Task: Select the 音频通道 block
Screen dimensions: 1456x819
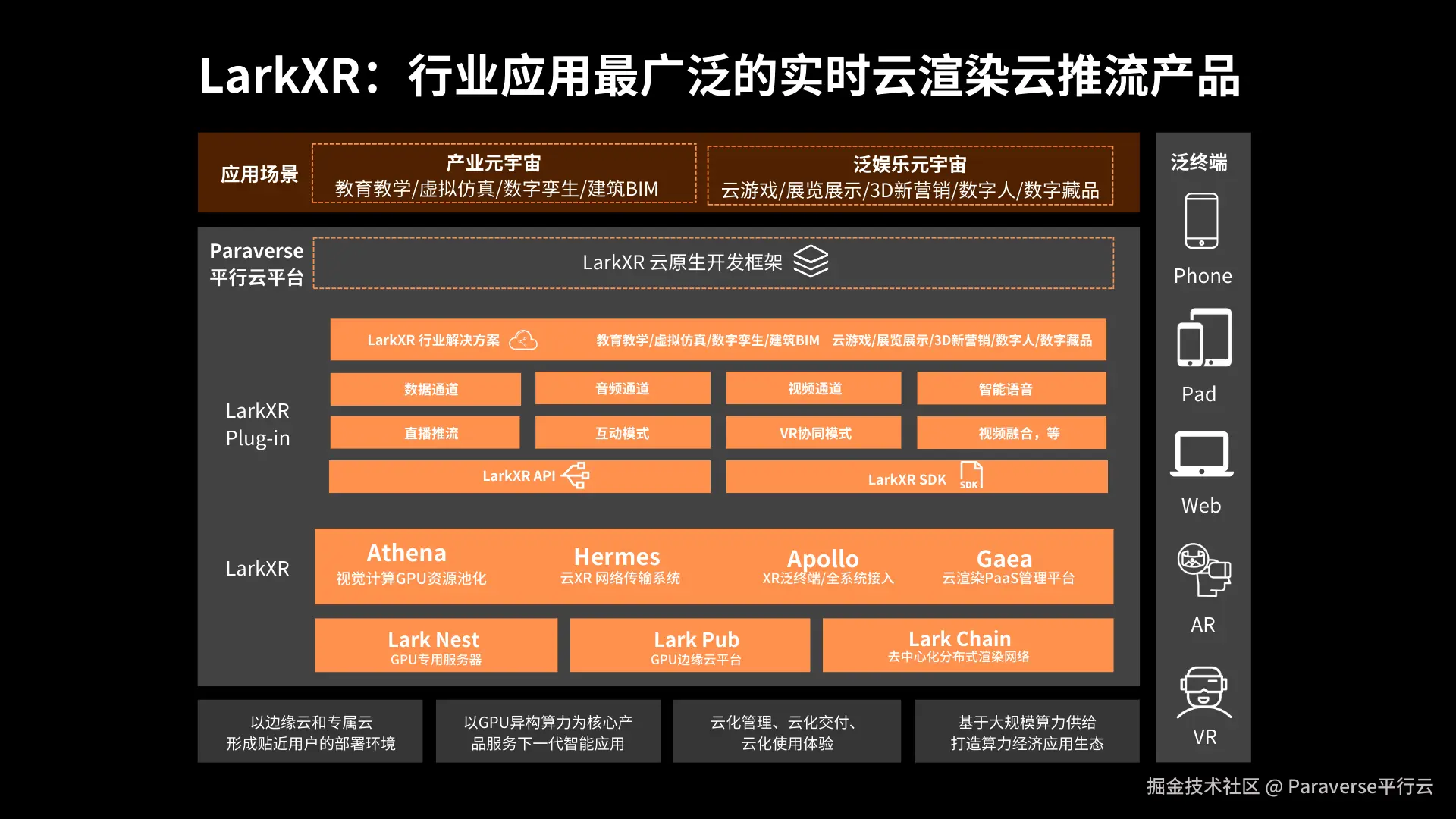Action: click(623, 388)
